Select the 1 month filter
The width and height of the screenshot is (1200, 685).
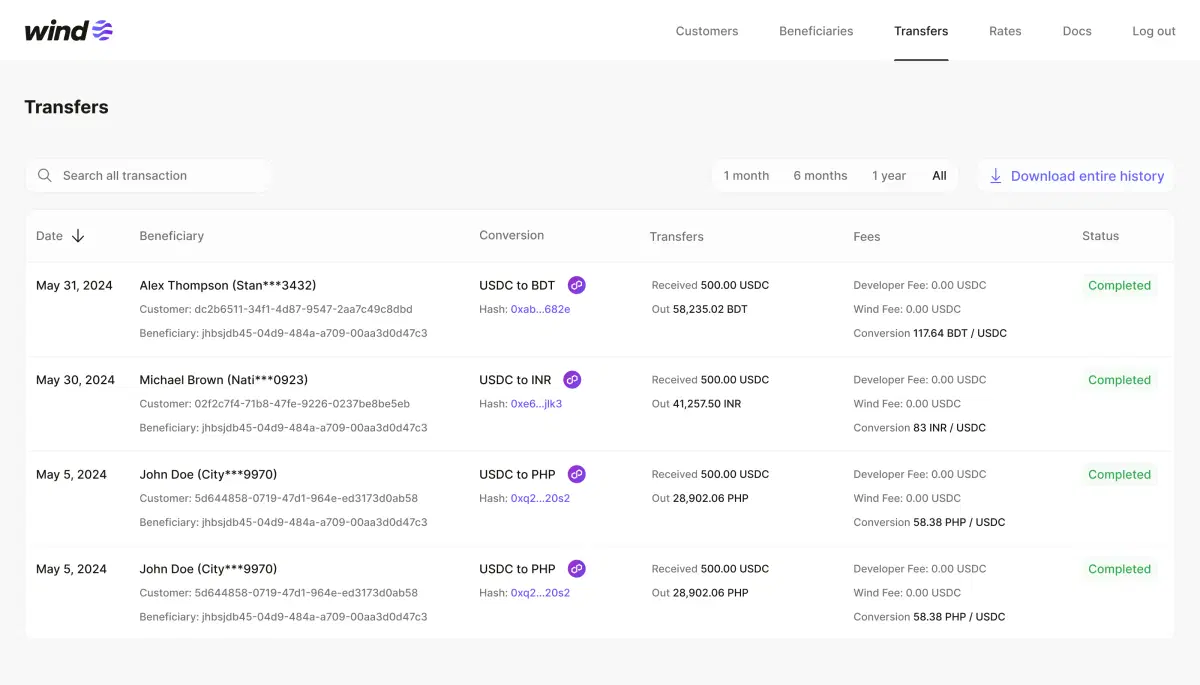pyautogui.click(x=746, y=176)
